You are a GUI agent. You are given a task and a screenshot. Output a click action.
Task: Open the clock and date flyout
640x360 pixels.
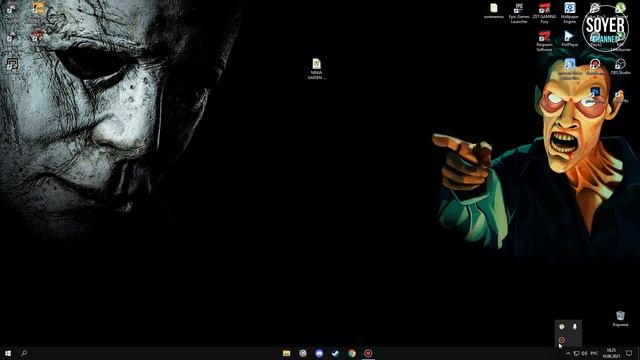click(611, 353)
